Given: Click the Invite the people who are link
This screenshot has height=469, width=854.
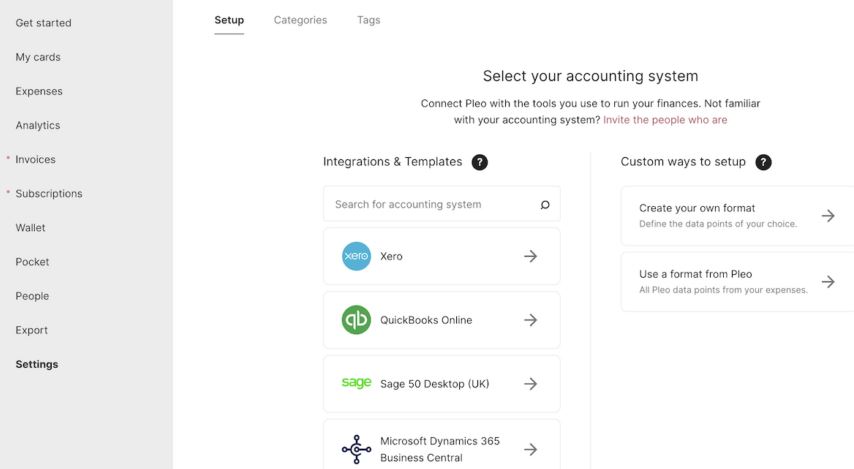Looking at the screenshot, I should pyautogui.click(x=665, y=120).
